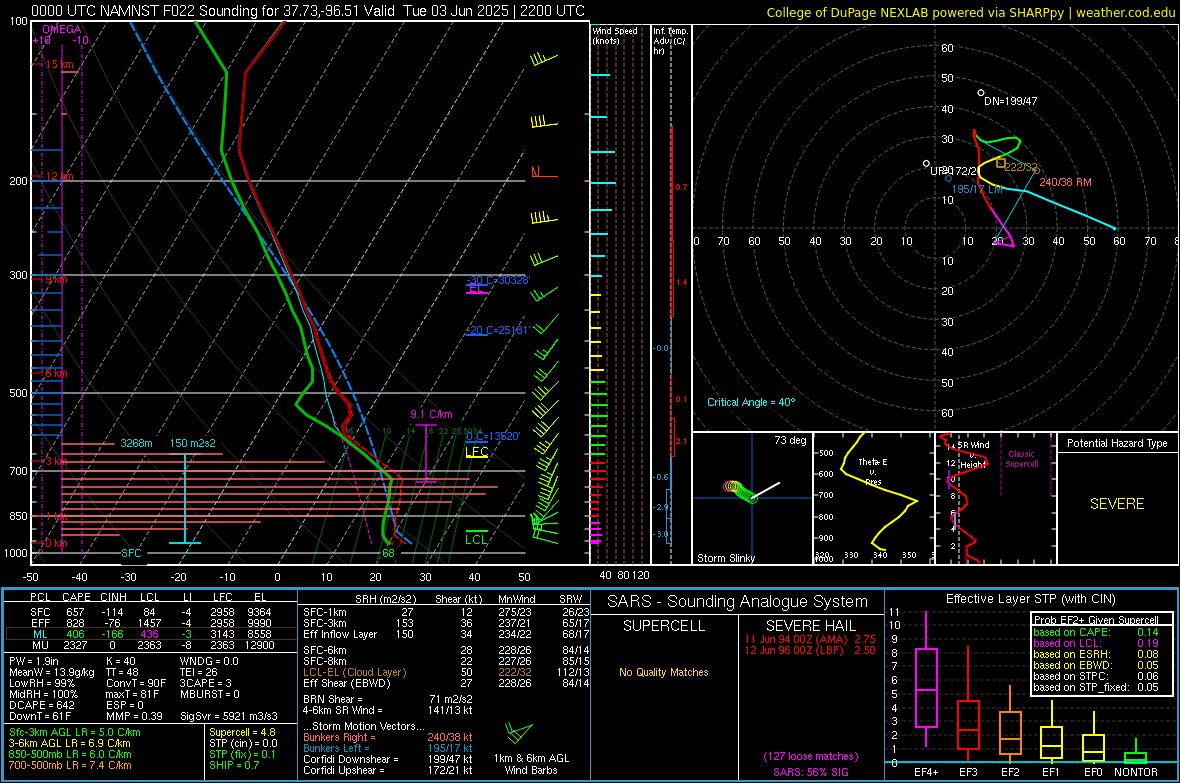Click the '12 km' height marker

[x=59, y=176]
